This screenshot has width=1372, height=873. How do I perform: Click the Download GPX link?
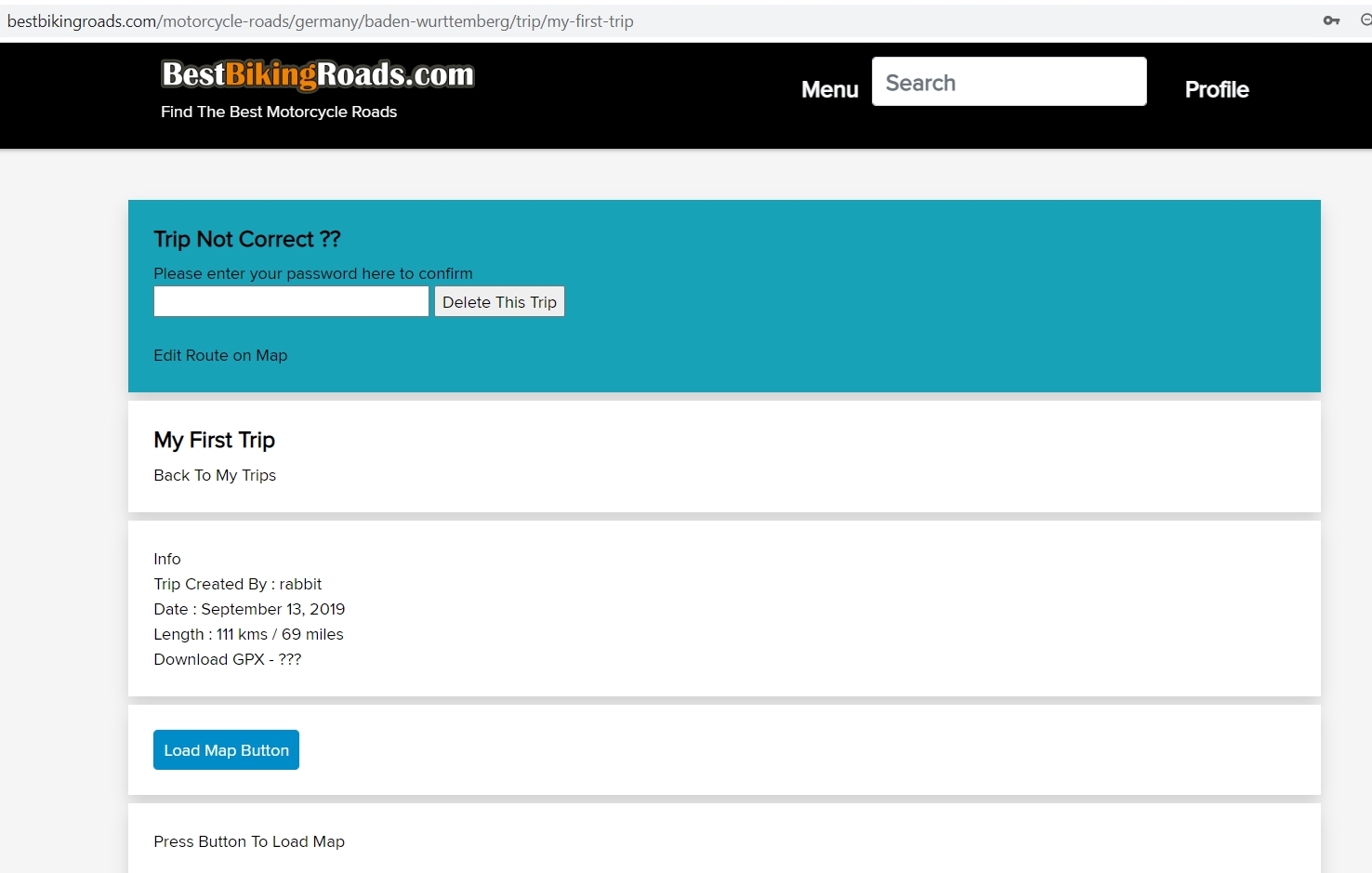[x=227, y=659]
